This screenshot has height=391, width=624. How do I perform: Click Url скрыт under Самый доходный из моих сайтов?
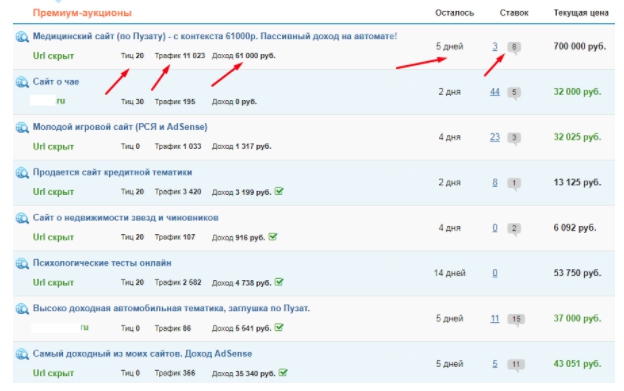click(53, 373)
